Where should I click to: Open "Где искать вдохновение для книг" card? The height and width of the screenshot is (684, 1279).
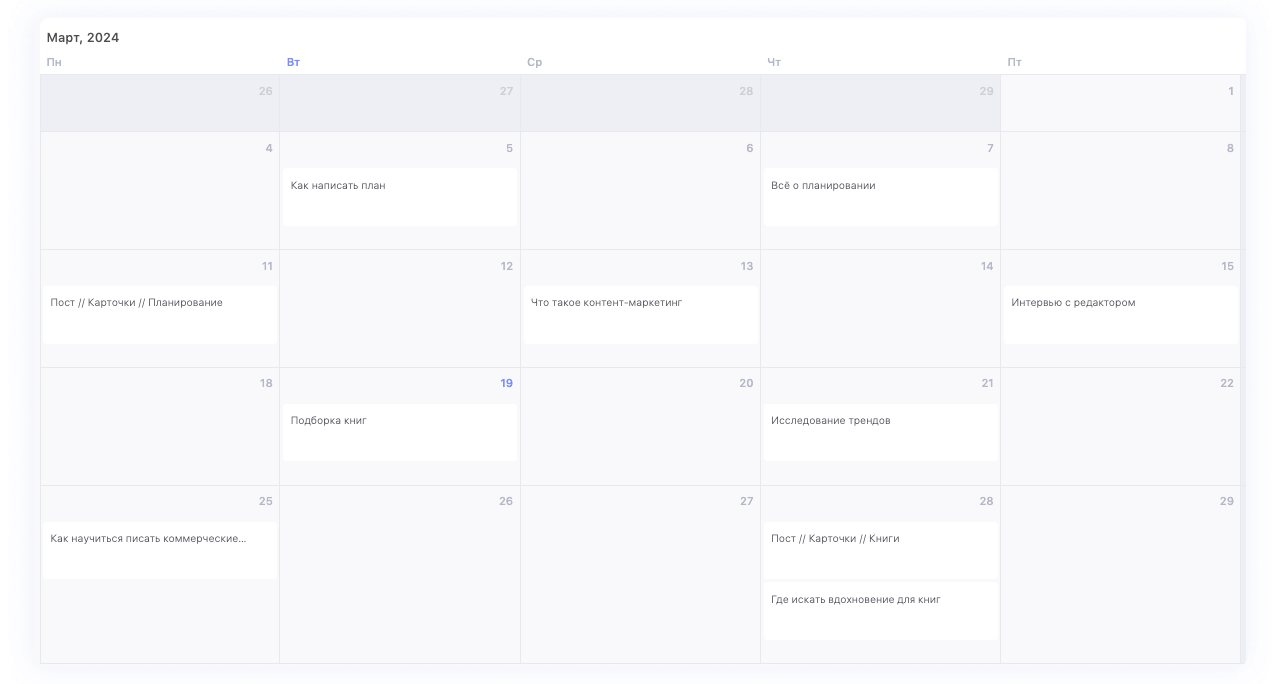click(x=880, y=611)
